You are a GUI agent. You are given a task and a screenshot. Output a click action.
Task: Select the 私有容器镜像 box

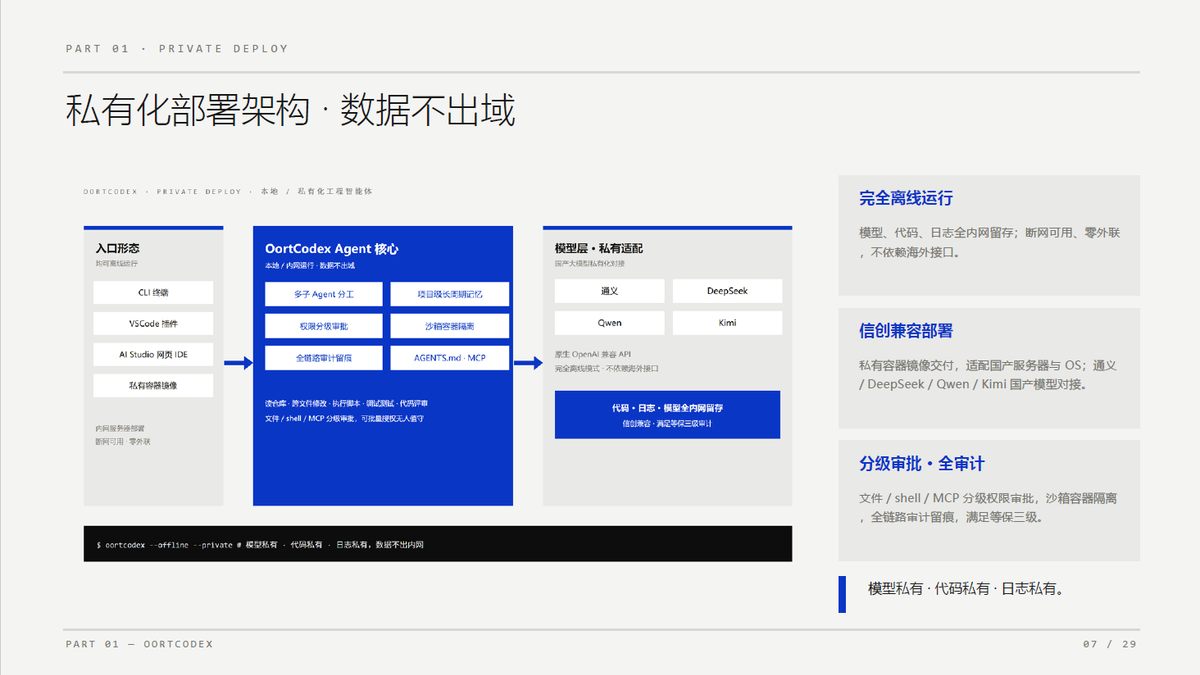(x=153, y=385)
